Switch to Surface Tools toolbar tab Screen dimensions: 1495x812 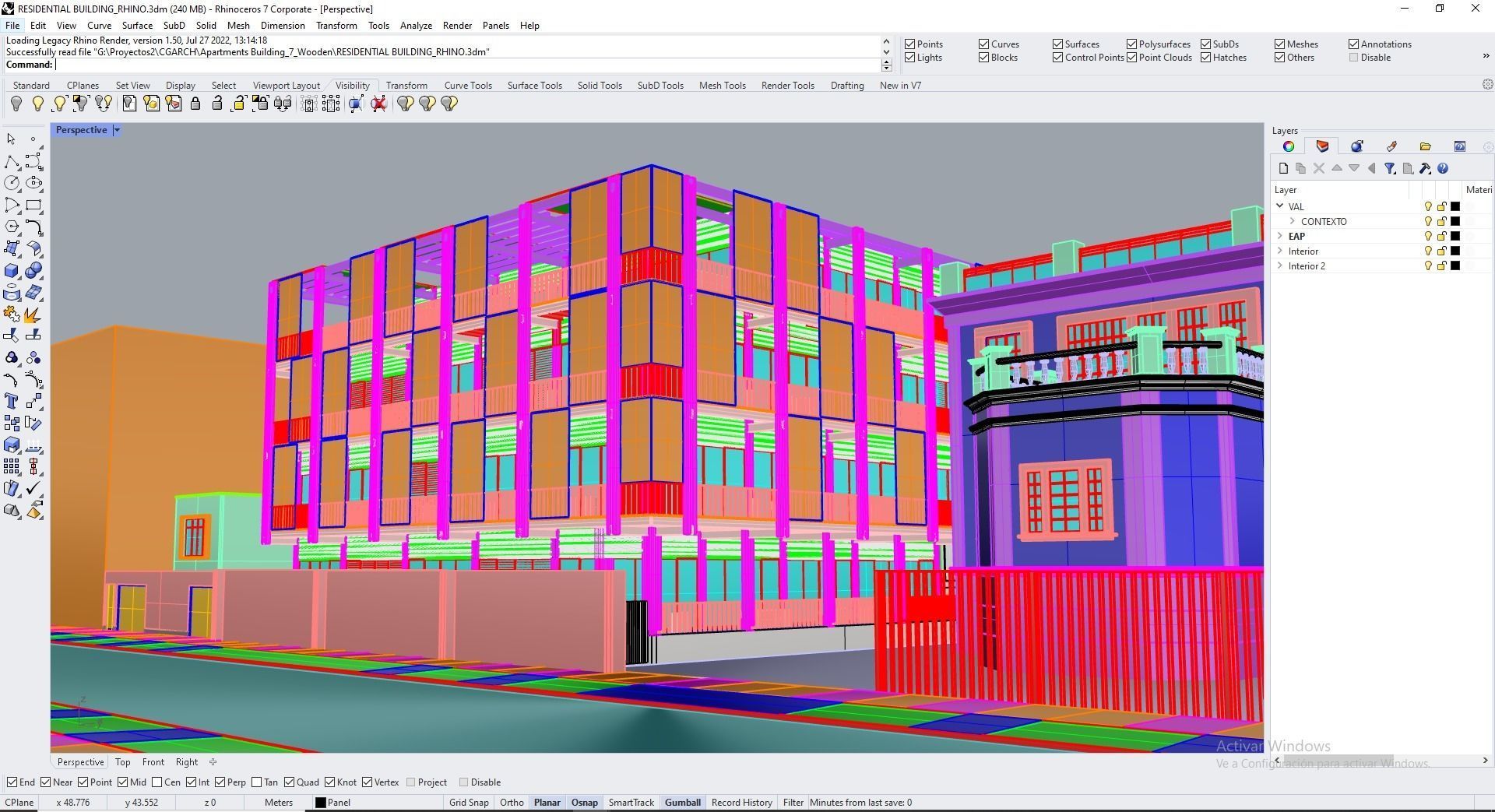[x=534, y=86]
